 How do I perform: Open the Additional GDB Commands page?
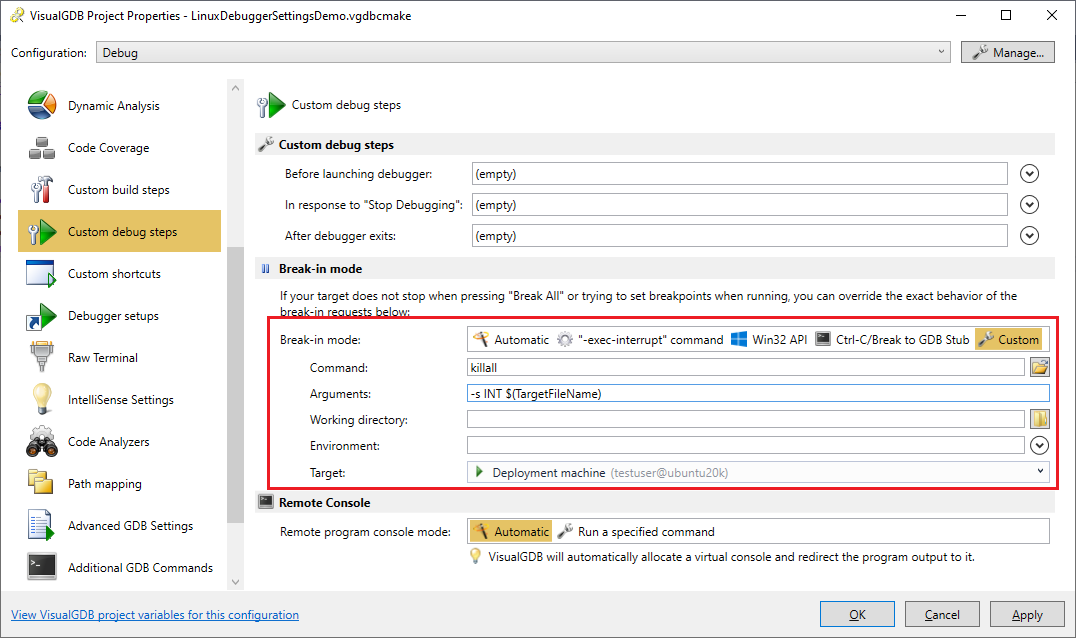tap(119, 567)
